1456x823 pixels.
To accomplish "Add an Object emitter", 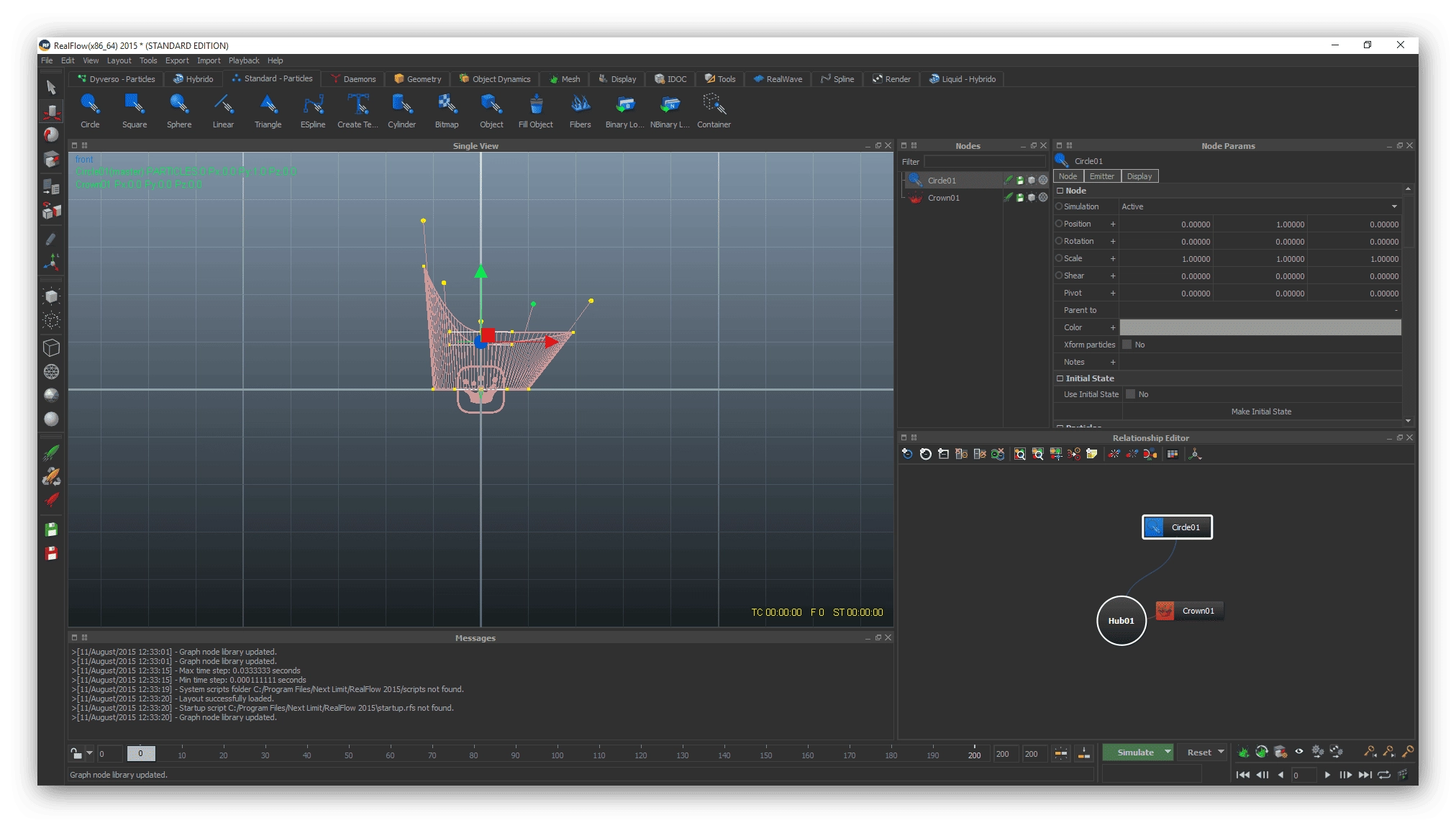I will [491, 111].
